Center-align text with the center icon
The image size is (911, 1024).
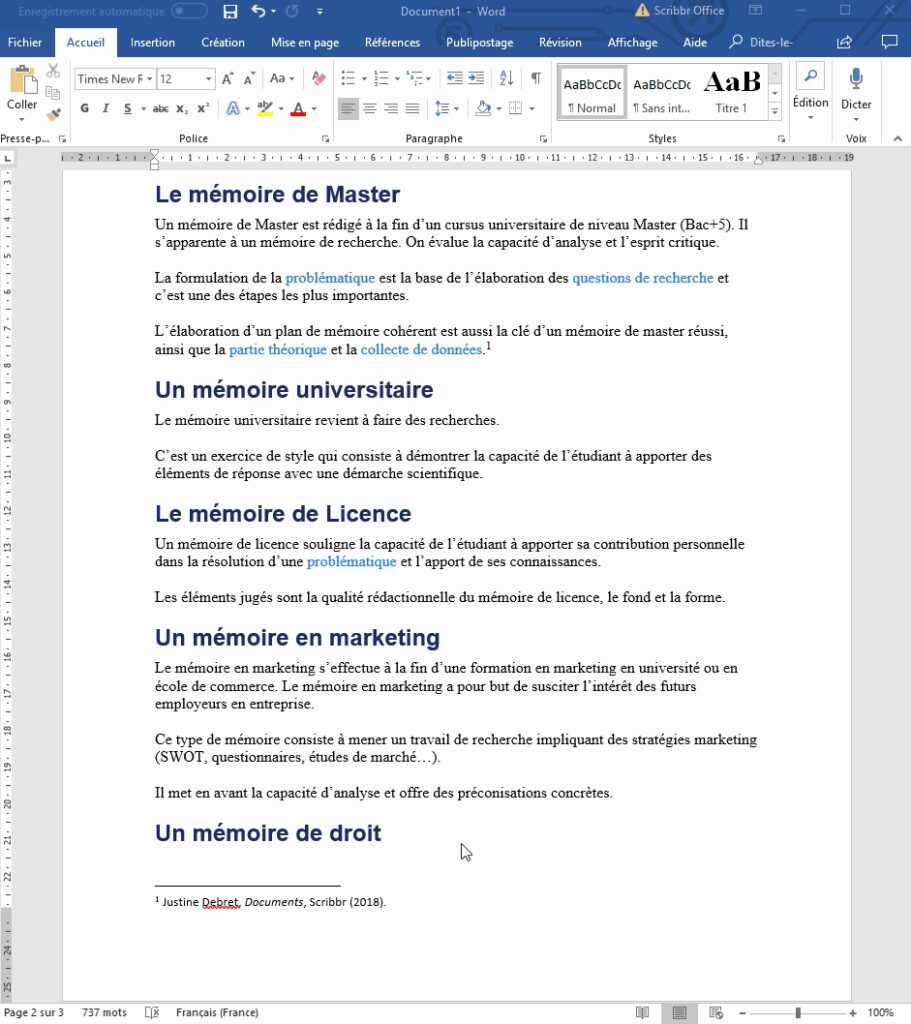pos(369,109)
